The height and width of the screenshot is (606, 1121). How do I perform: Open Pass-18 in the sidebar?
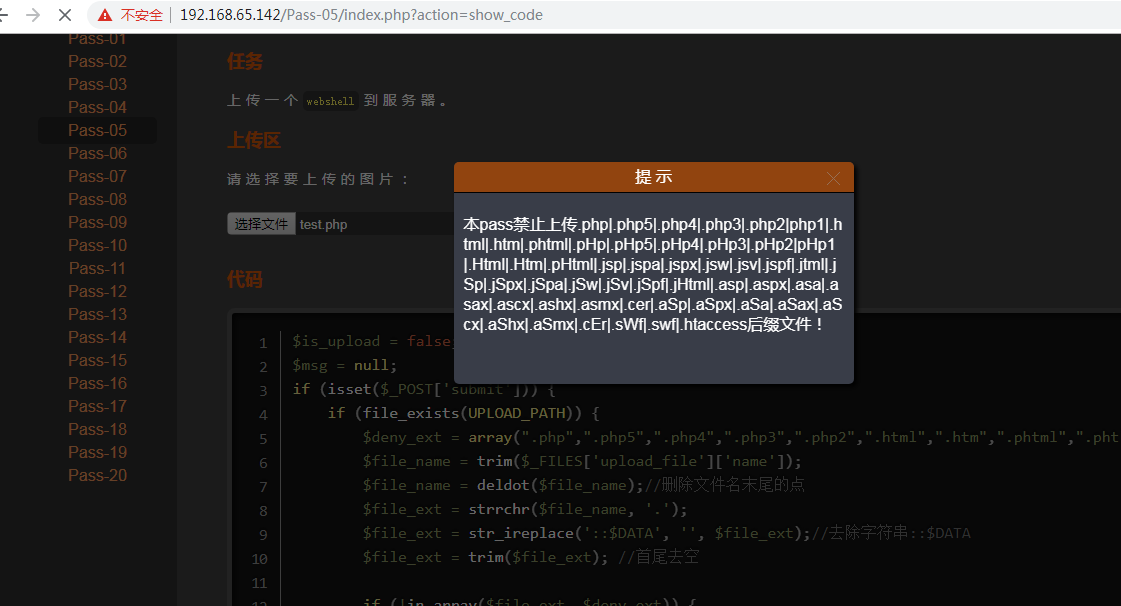click(97, 429)
